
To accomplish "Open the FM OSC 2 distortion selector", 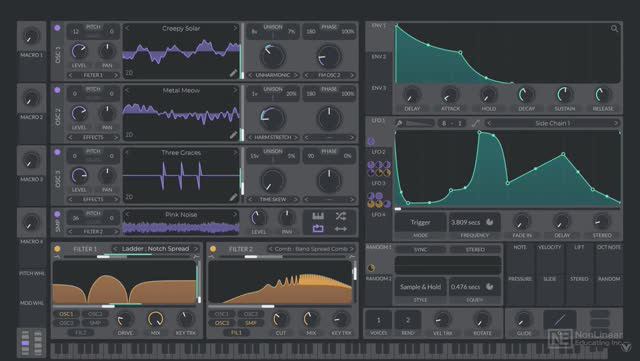I will coord(329,75).
